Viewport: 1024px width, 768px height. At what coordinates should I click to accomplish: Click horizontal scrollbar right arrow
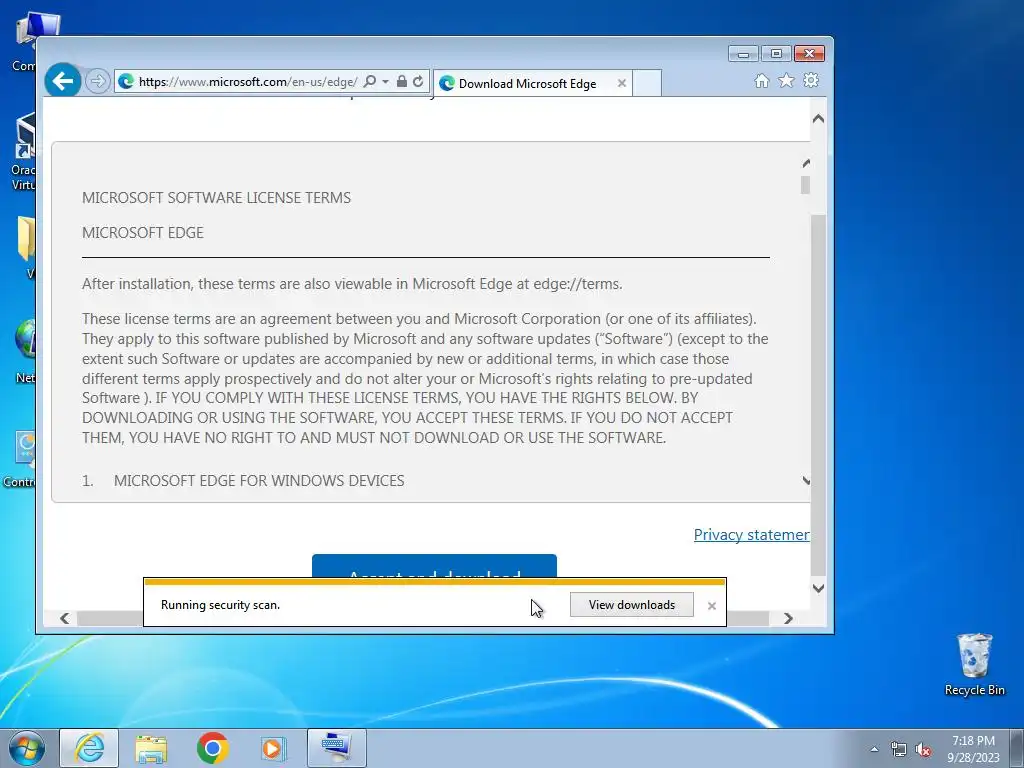click(x=788, y=618)
